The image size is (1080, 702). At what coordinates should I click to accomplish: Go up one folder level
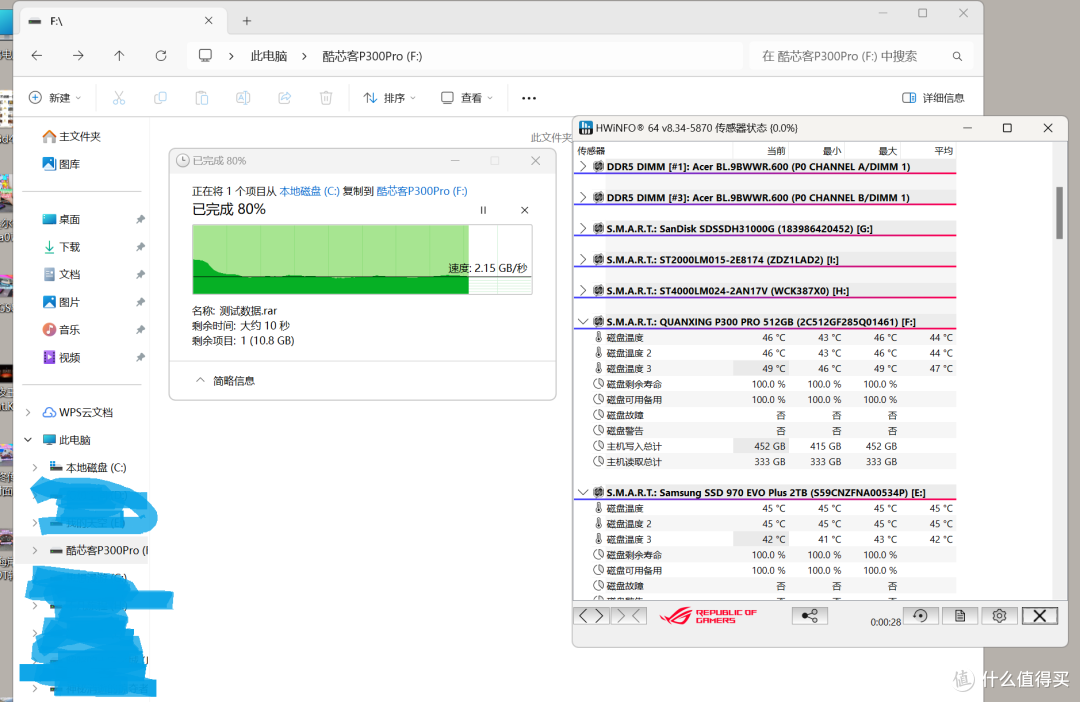click(119, 56)
